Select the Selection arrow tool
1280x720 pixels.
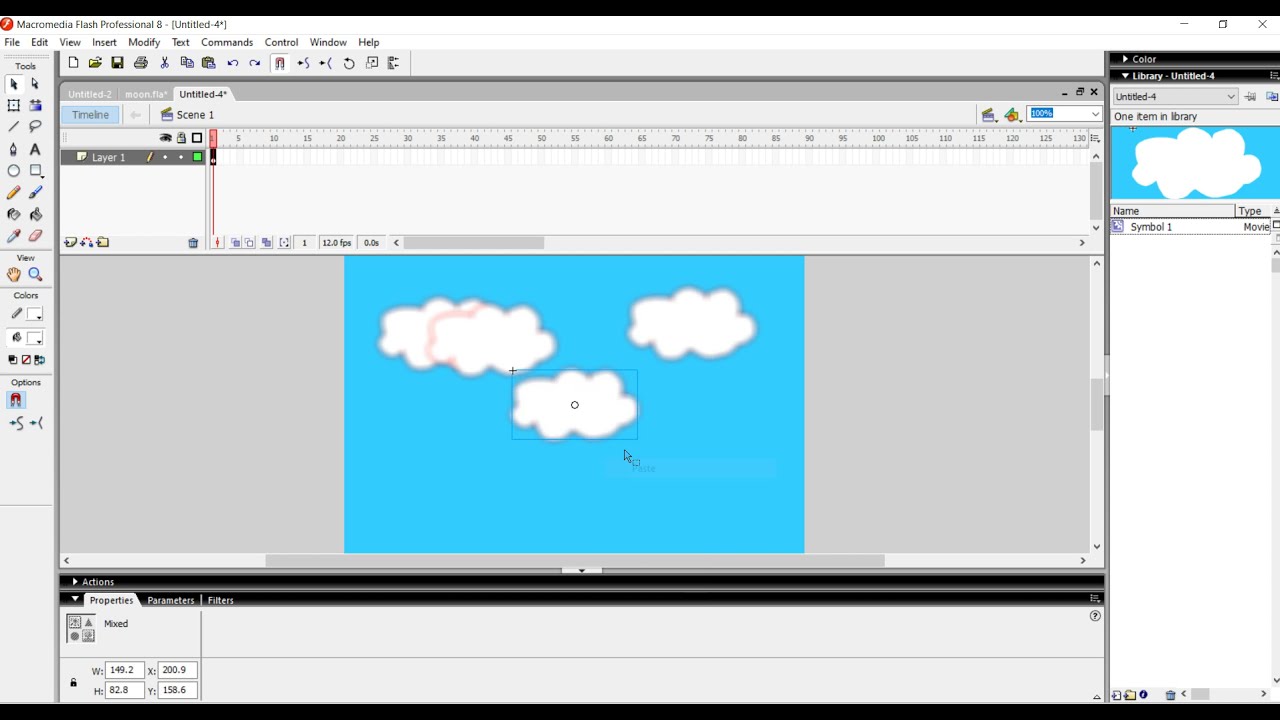coord(14,84)
